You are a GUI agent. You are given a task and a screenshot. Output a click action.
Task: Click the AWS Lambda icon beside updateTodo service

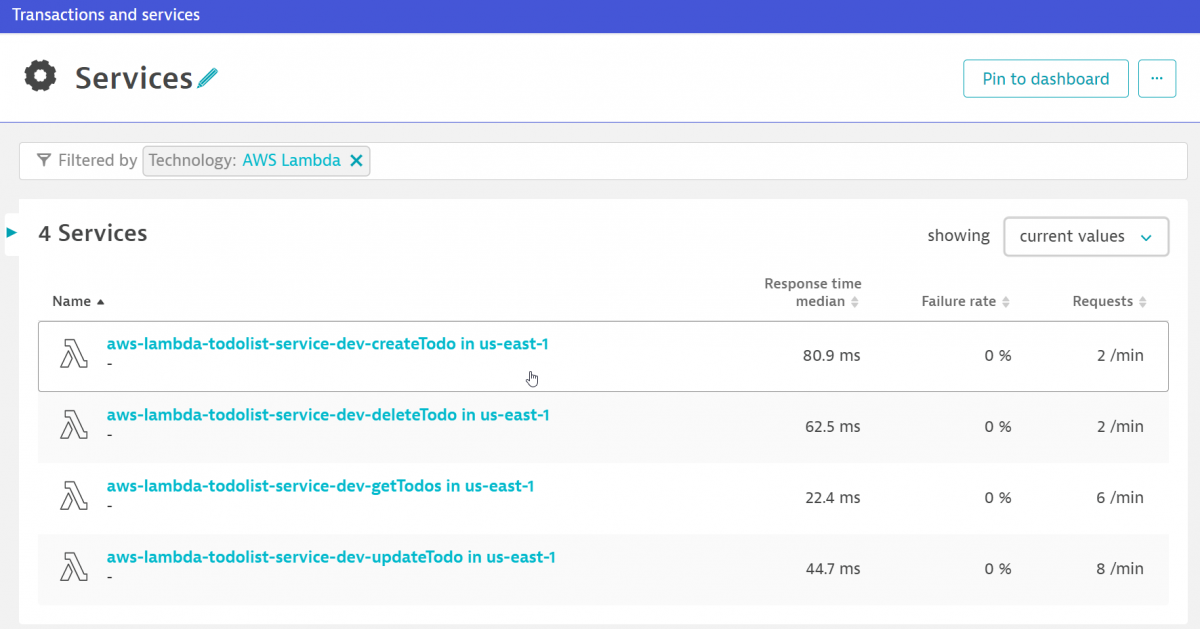click(x=73, y=568)
